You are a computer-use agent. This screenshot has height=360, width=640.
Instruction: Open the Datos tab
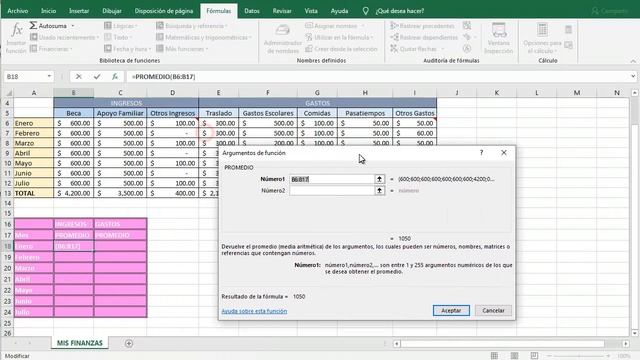252,11
